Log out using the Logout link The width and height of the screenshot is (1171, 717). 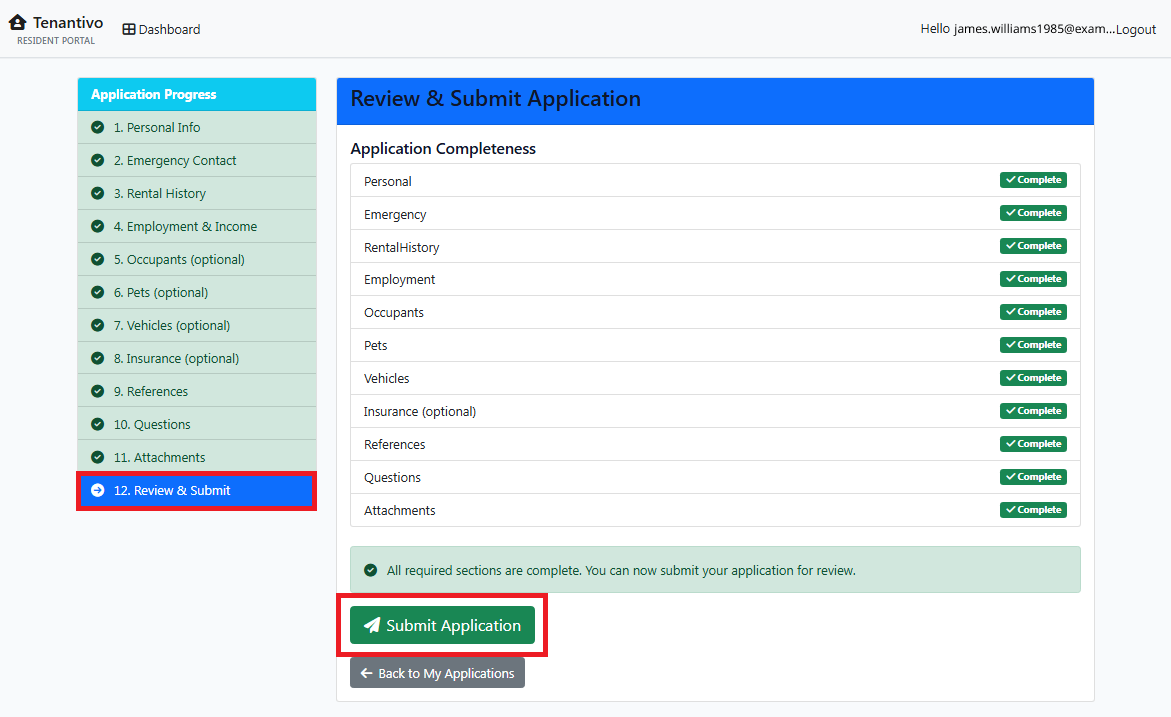pos(1136,29)
